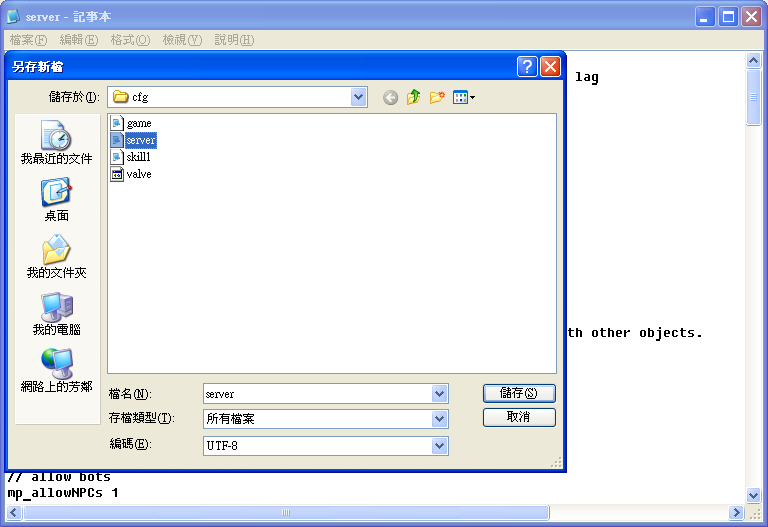
Task: Expand the cfg folder location dropdown
Action: 359,97
